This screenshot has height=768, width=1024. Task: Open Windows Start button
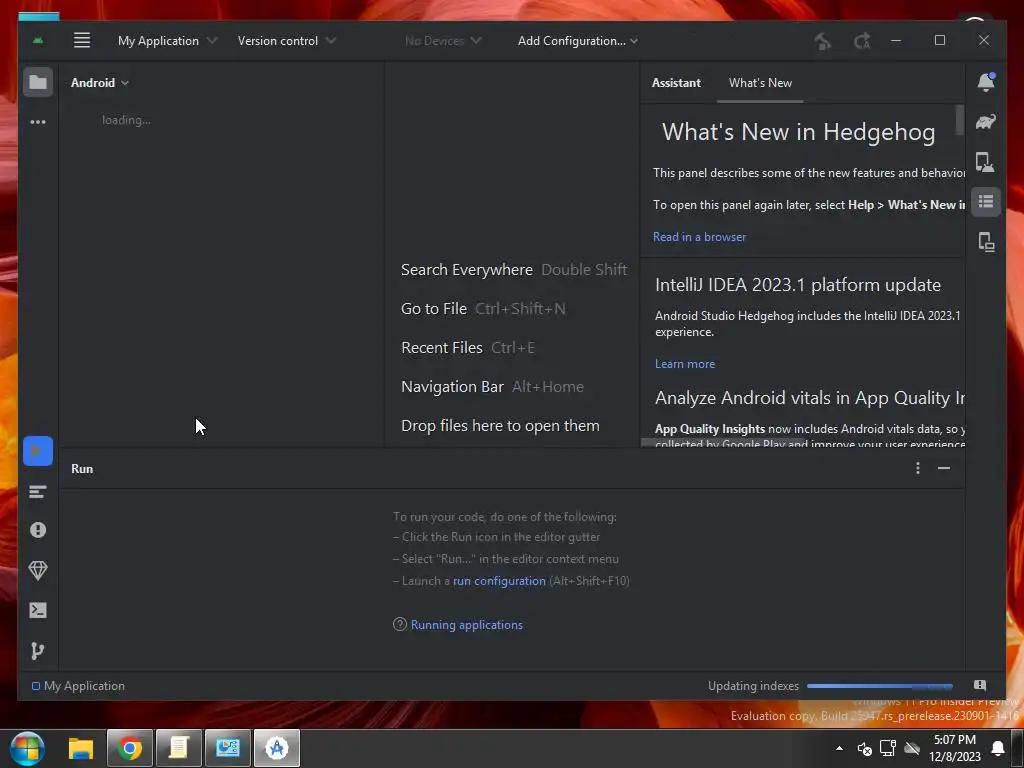click(28, 748)
